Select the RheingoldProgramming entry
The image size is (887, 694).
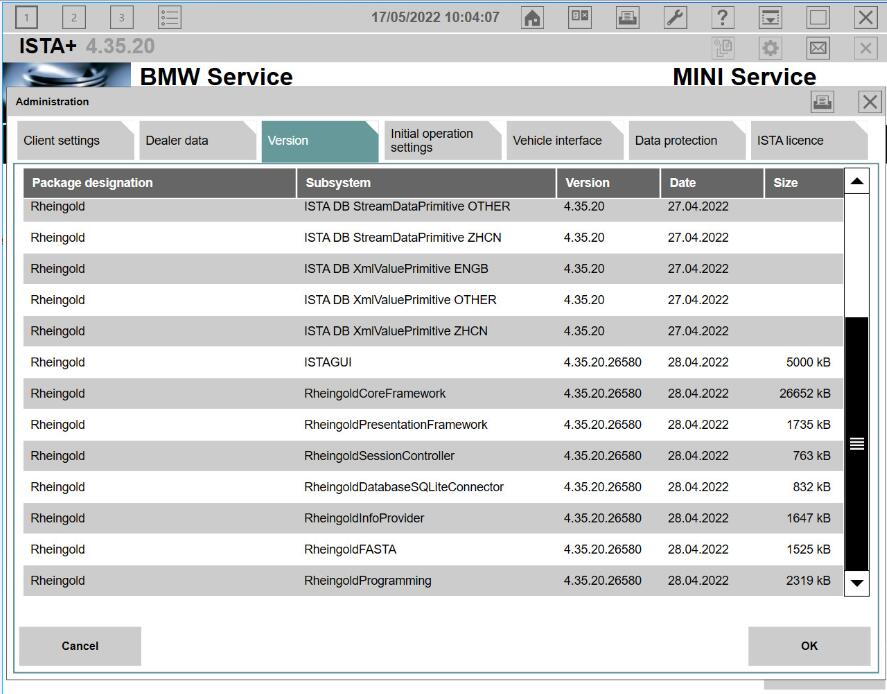point(433,580)
